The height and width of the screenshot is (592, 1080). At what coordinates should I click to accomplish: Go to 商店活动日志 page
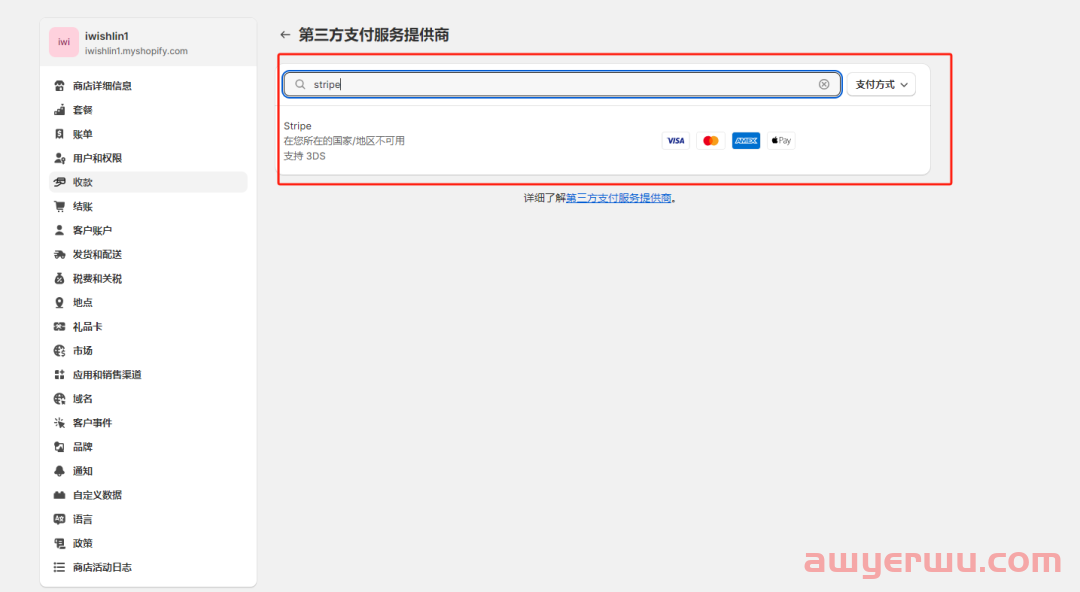148,567
